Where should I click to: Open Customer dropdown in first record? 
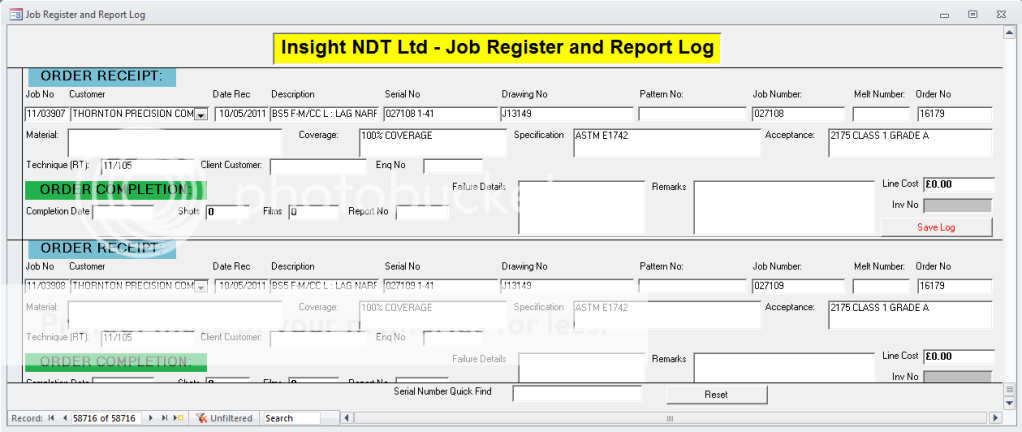pyautogui.click(x=201, y=115)
